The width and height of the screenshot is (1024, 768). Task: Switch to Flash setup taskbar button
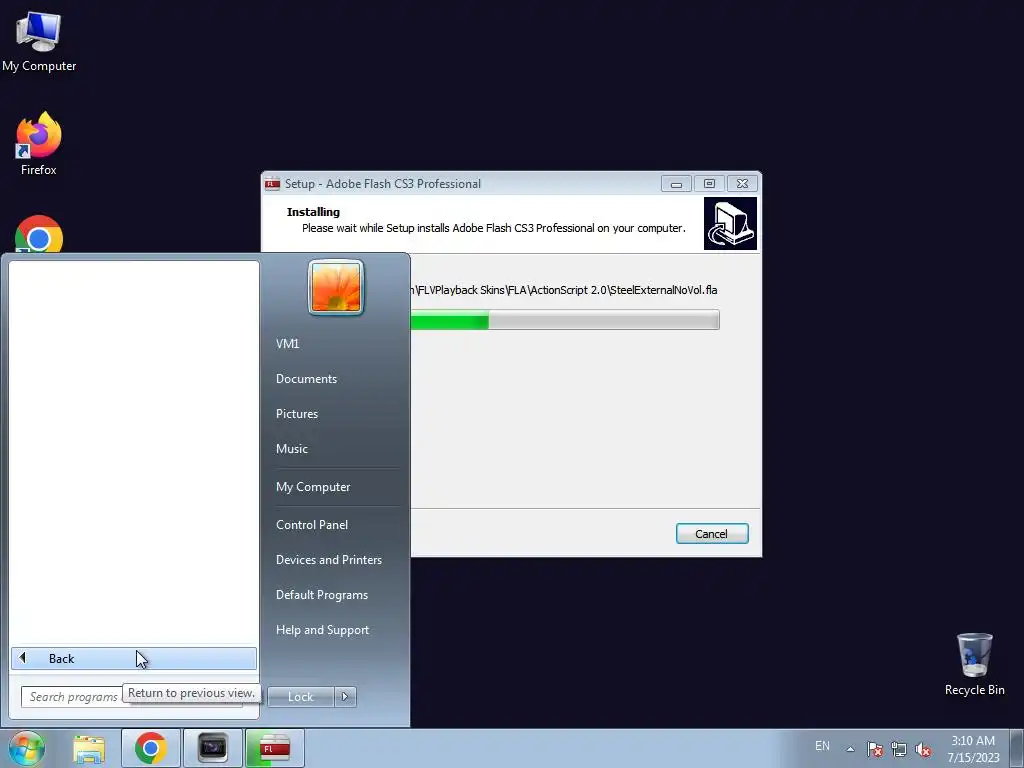[x=275, y=748]
